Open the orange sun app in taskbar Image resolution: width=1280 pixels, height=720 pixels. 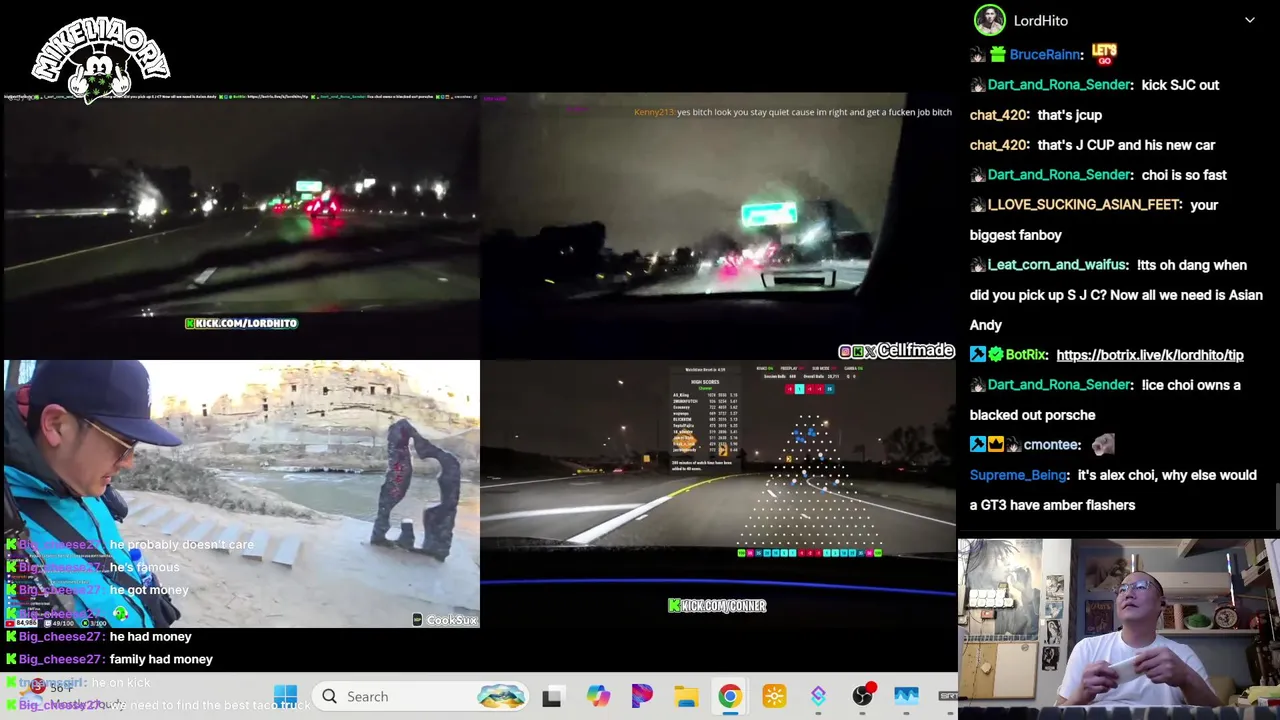click(x=774, y=696)
